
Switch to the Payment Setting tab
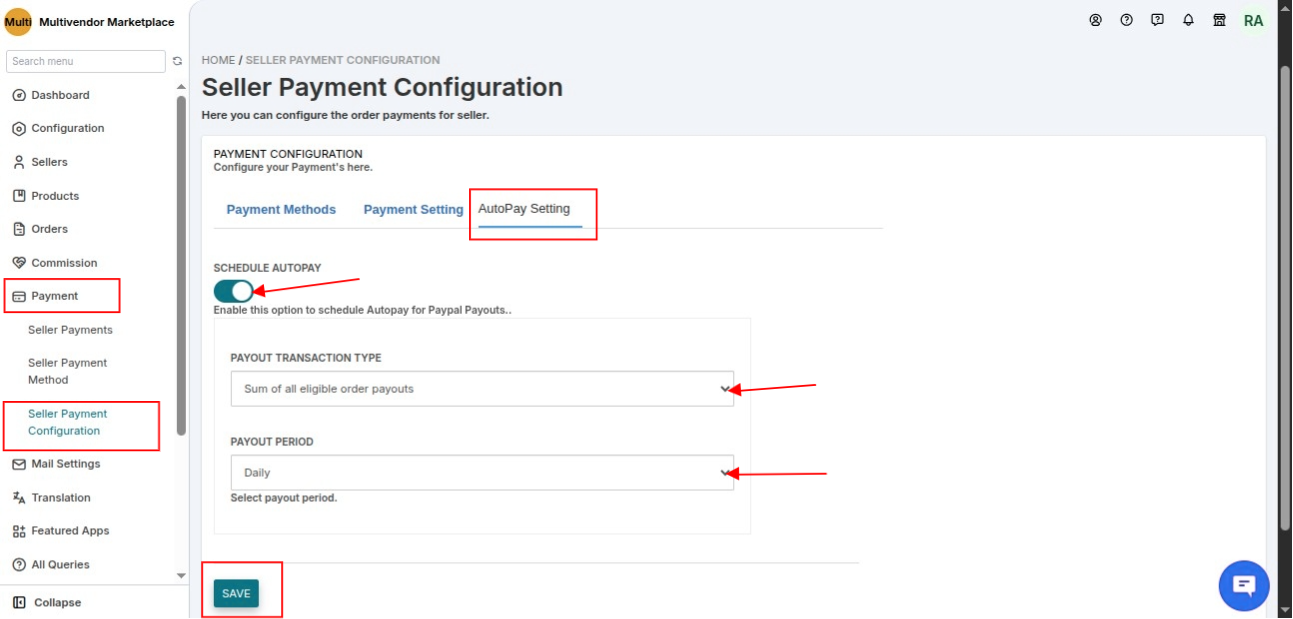(x=413, y=210)
